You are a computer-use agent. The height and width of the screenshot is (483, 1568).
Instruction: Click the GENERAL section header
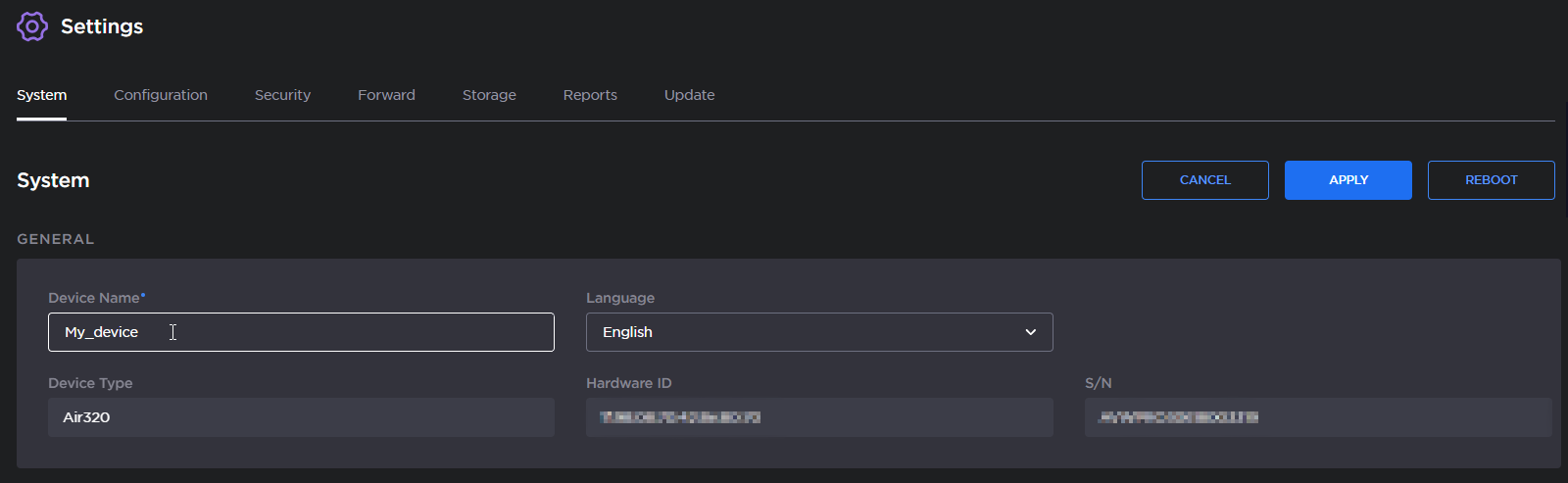click(x=56, y=239)
